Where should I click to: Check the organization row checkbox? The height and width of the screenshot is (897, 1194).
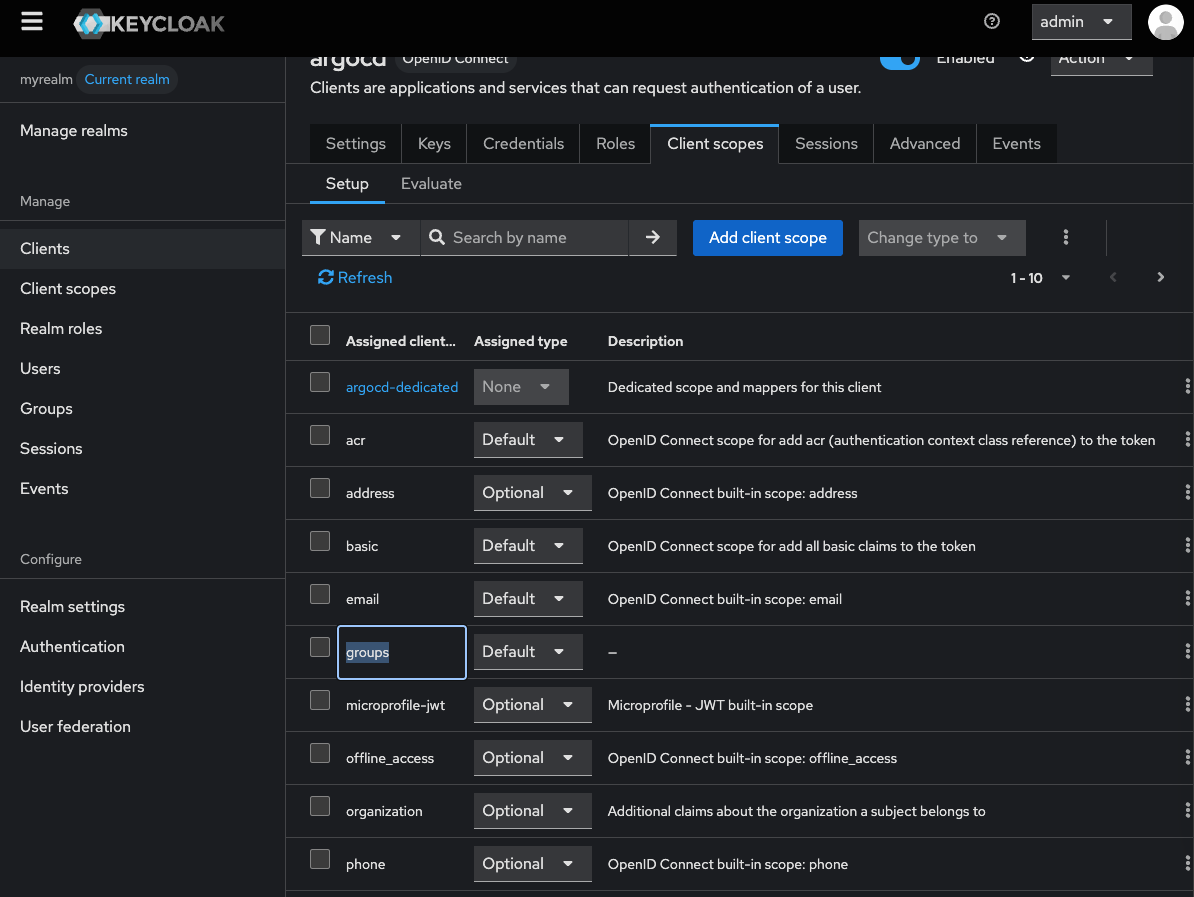coord(320,806)
